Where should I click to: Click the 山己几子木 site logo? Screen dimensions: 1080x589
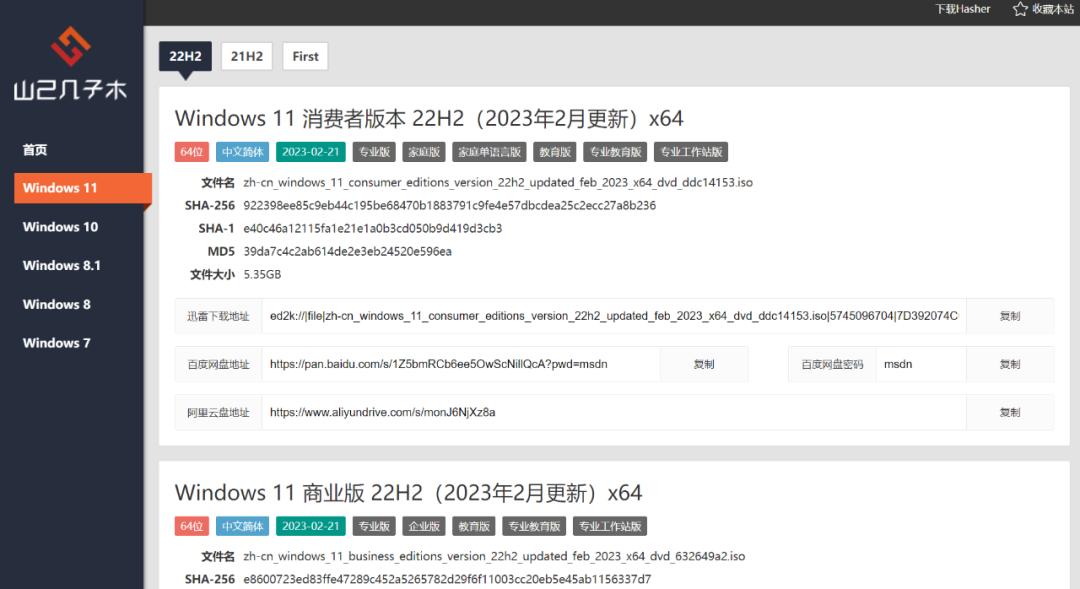(70, 60)
